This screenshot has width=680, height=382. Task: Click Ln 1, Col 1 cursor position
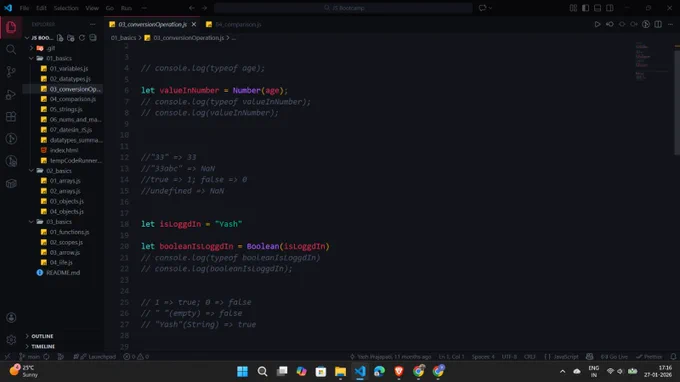451,356
